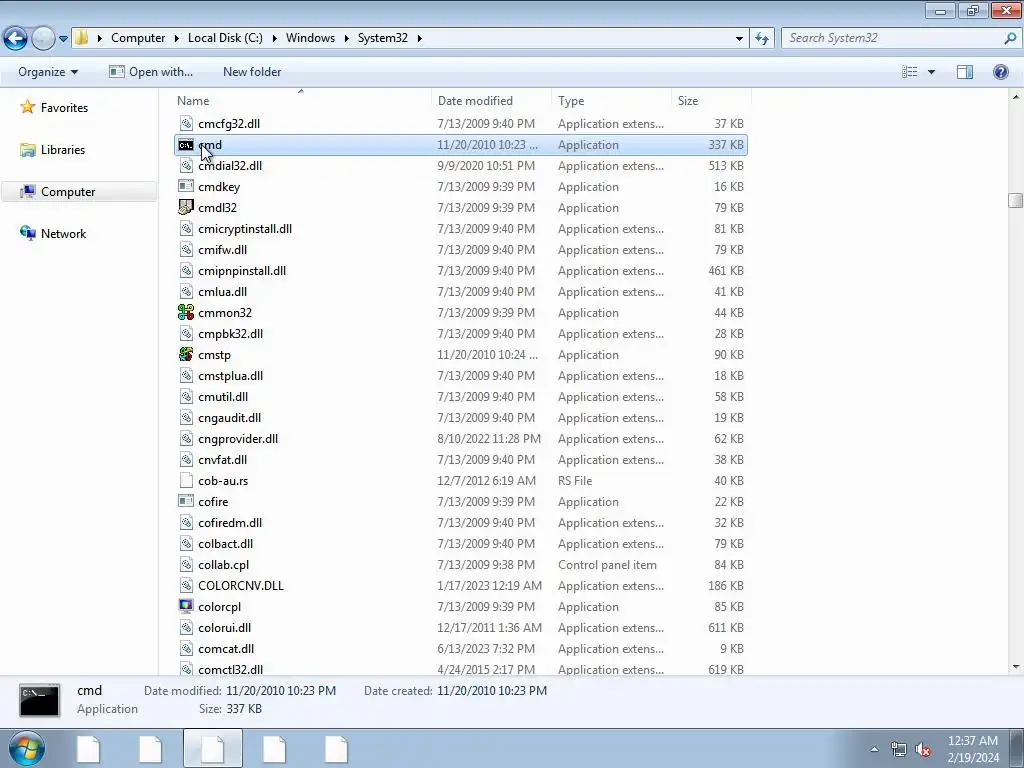Refresh the System32 folder view
This screenshot has width=1024, height=768.
761,38
